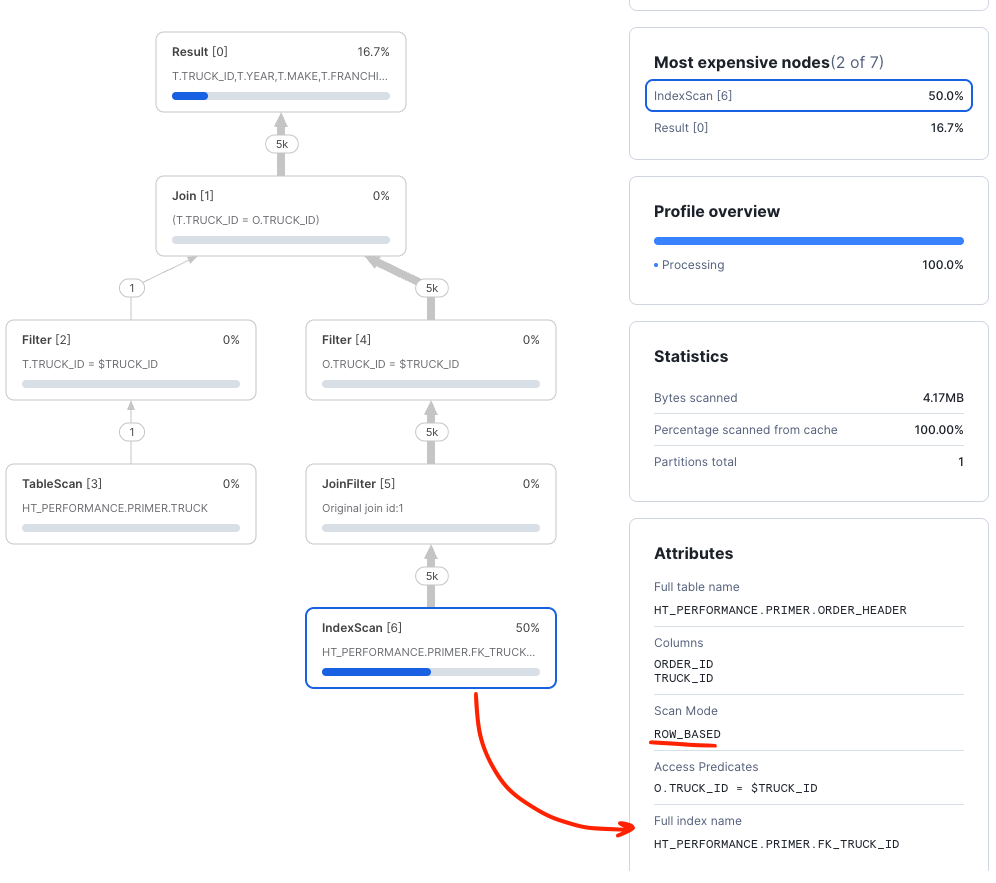Select the IndexScan [6] node
Viewport: 996px width, 883px height.
click(430, 647)
